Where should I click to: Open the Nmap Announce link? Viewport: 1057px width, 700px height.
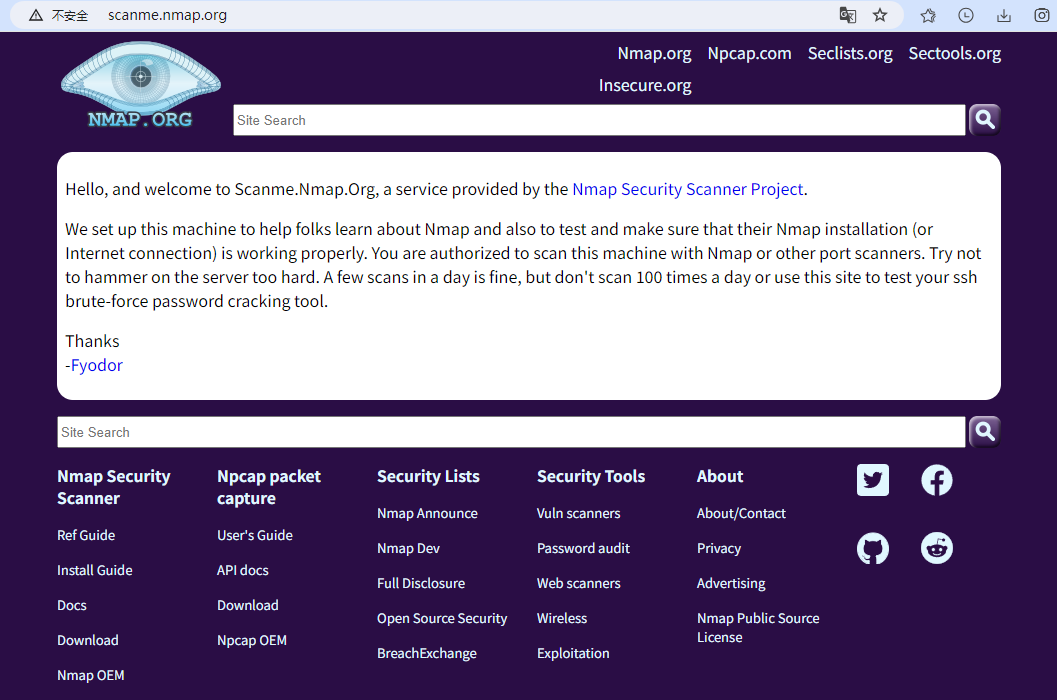[427, 514]
